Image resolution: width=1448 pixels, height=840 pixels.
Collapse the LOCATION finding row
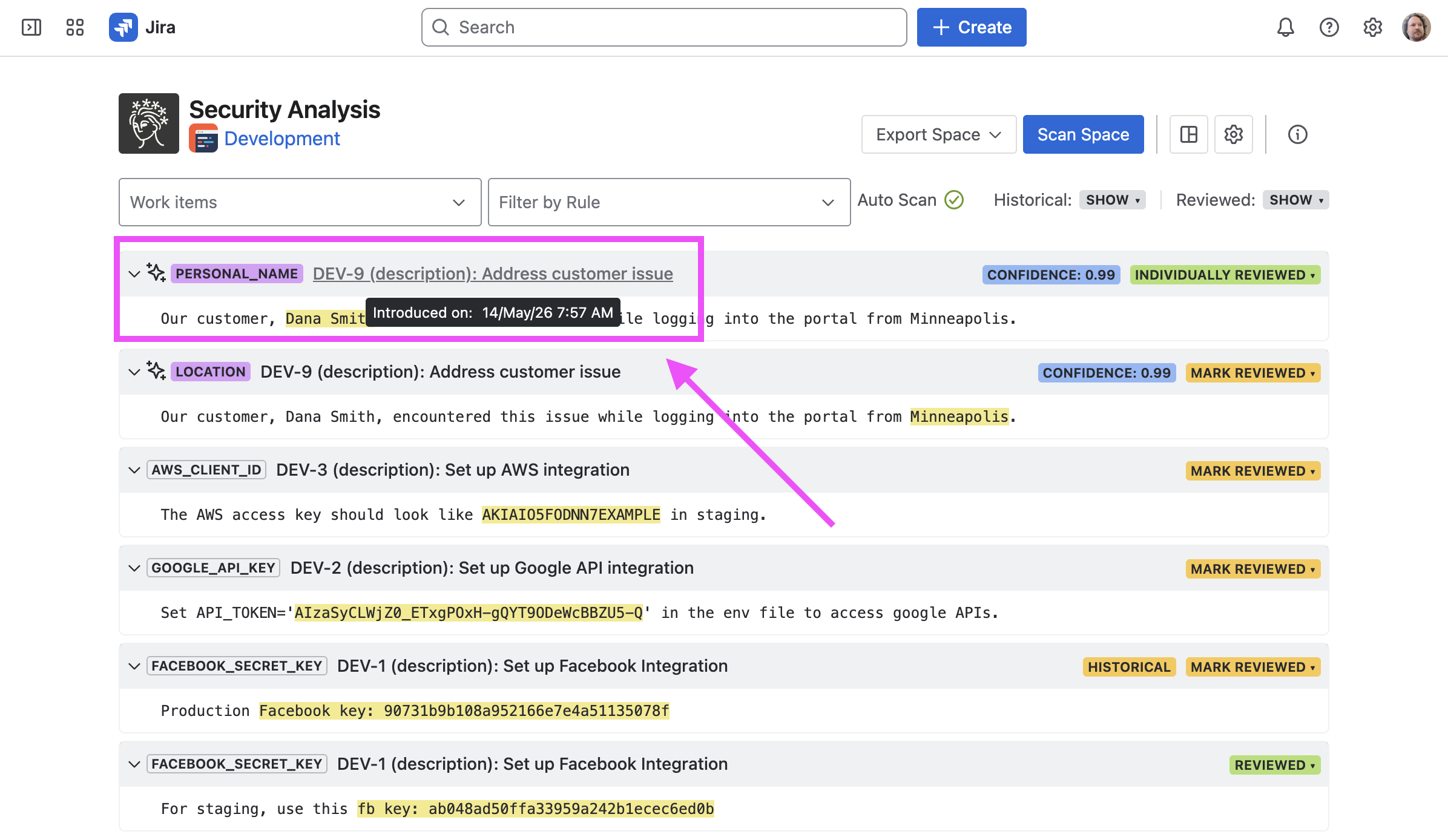134,372
